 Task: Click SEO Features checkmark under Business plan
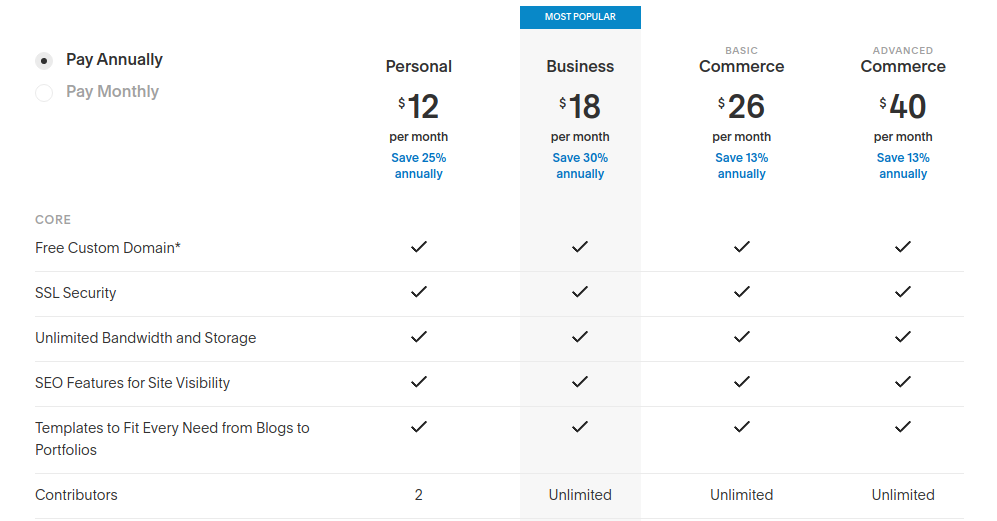click(x=580, y=382)
